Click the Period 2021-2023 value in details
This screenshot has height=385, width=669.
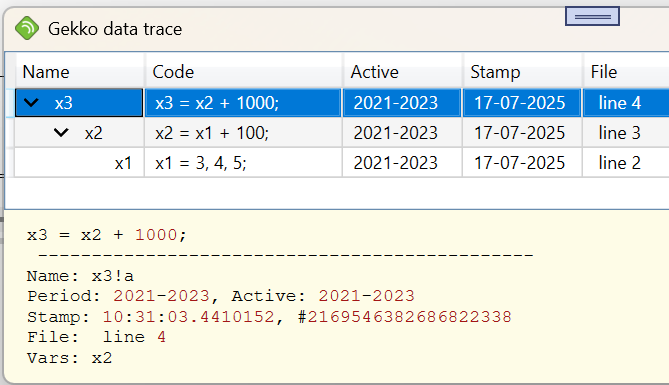pyautogui.click(x=161, y=296)
